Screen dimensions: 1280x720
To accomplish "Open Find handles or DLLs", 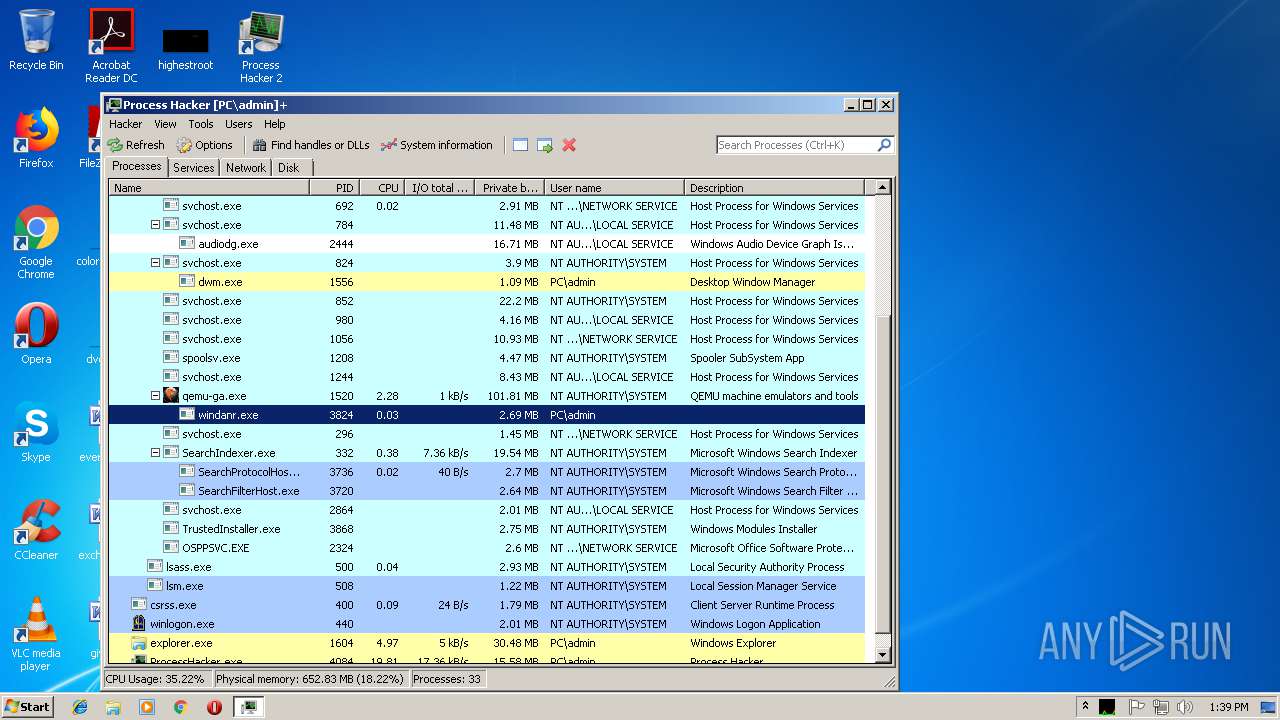I will pyautogui.click(x=310, y=145).
